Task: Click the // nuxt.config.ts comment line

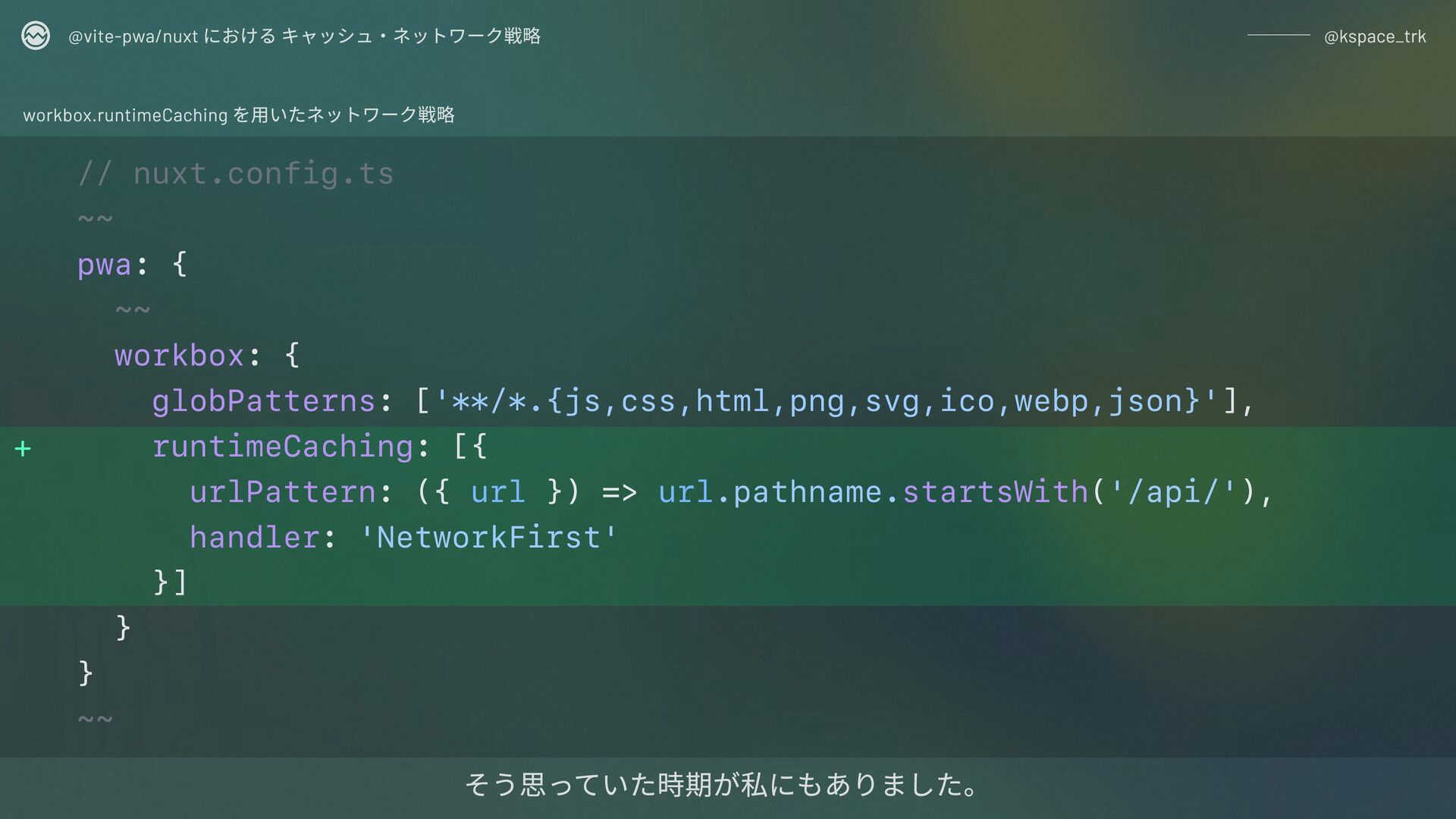Action: [x=236, y=174]
